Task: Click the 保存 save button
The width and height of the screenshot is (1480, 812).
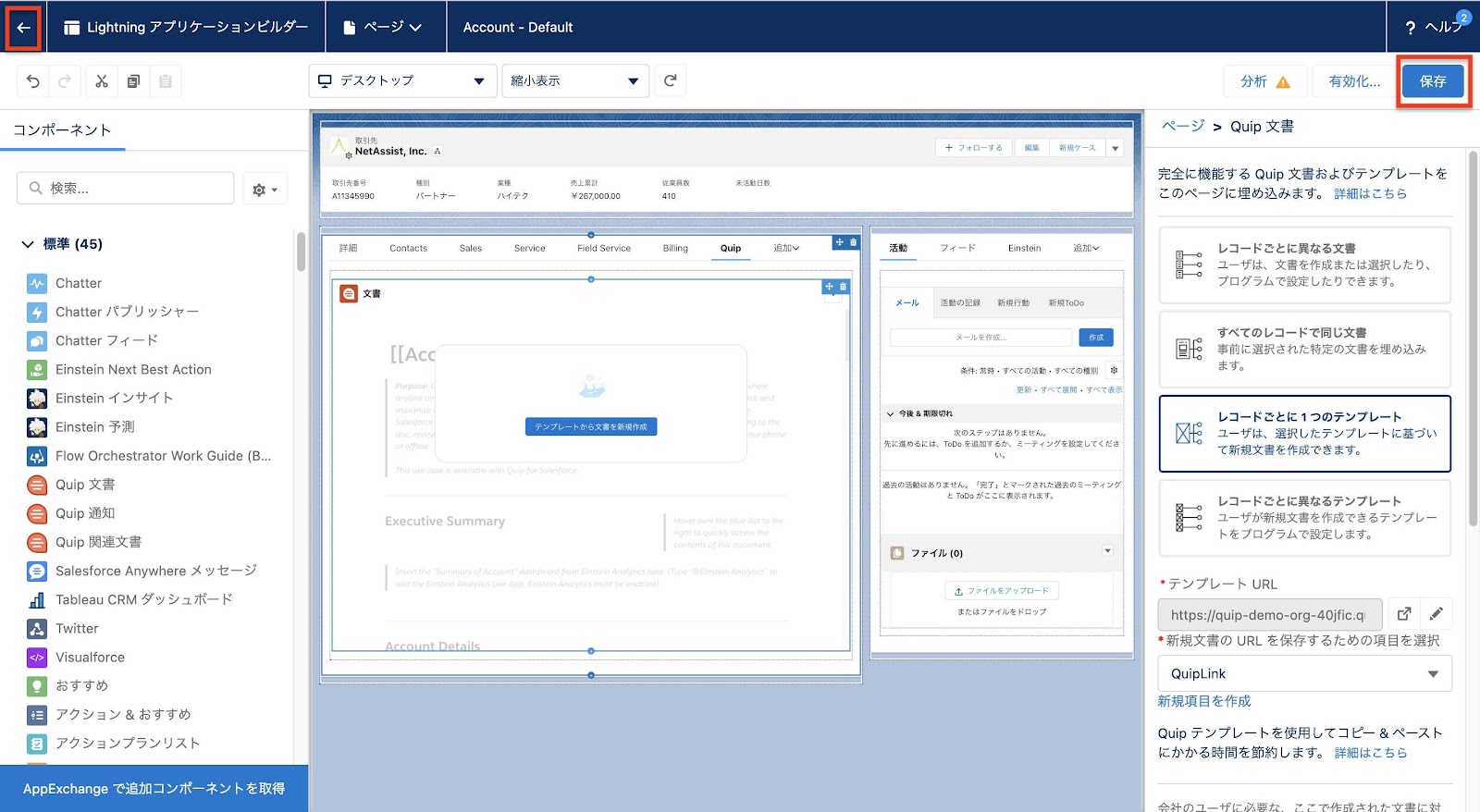Action: 1433,81
